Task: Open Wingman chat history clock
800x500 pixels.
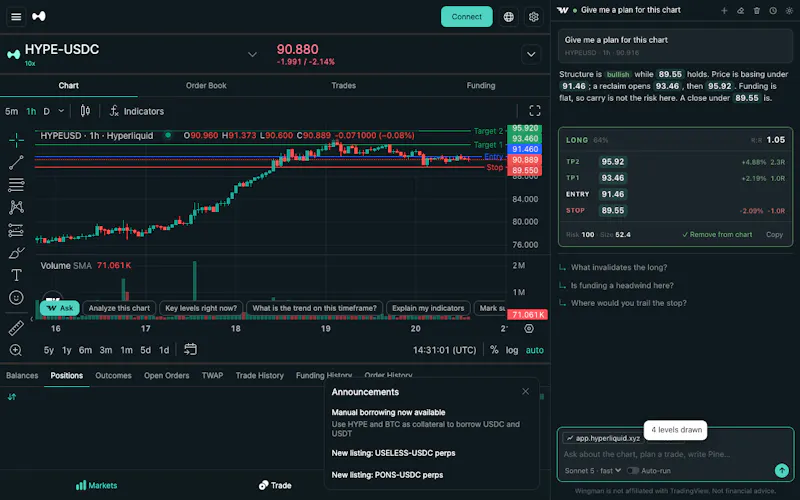Action: click(773, 10)
